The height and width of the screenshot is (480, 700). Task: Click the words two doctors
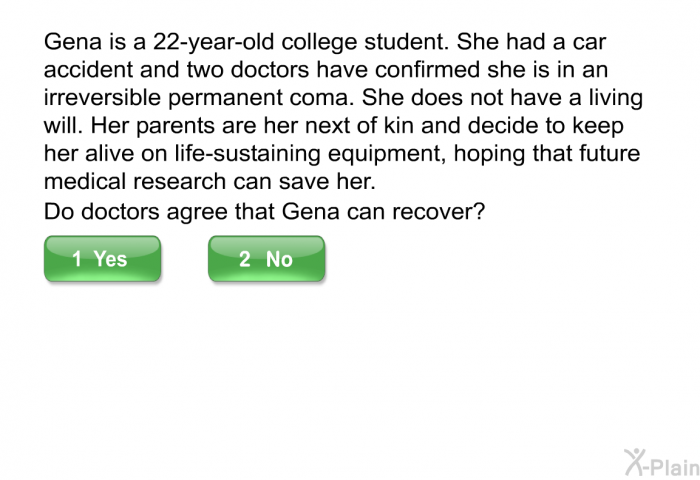[248, 70]
